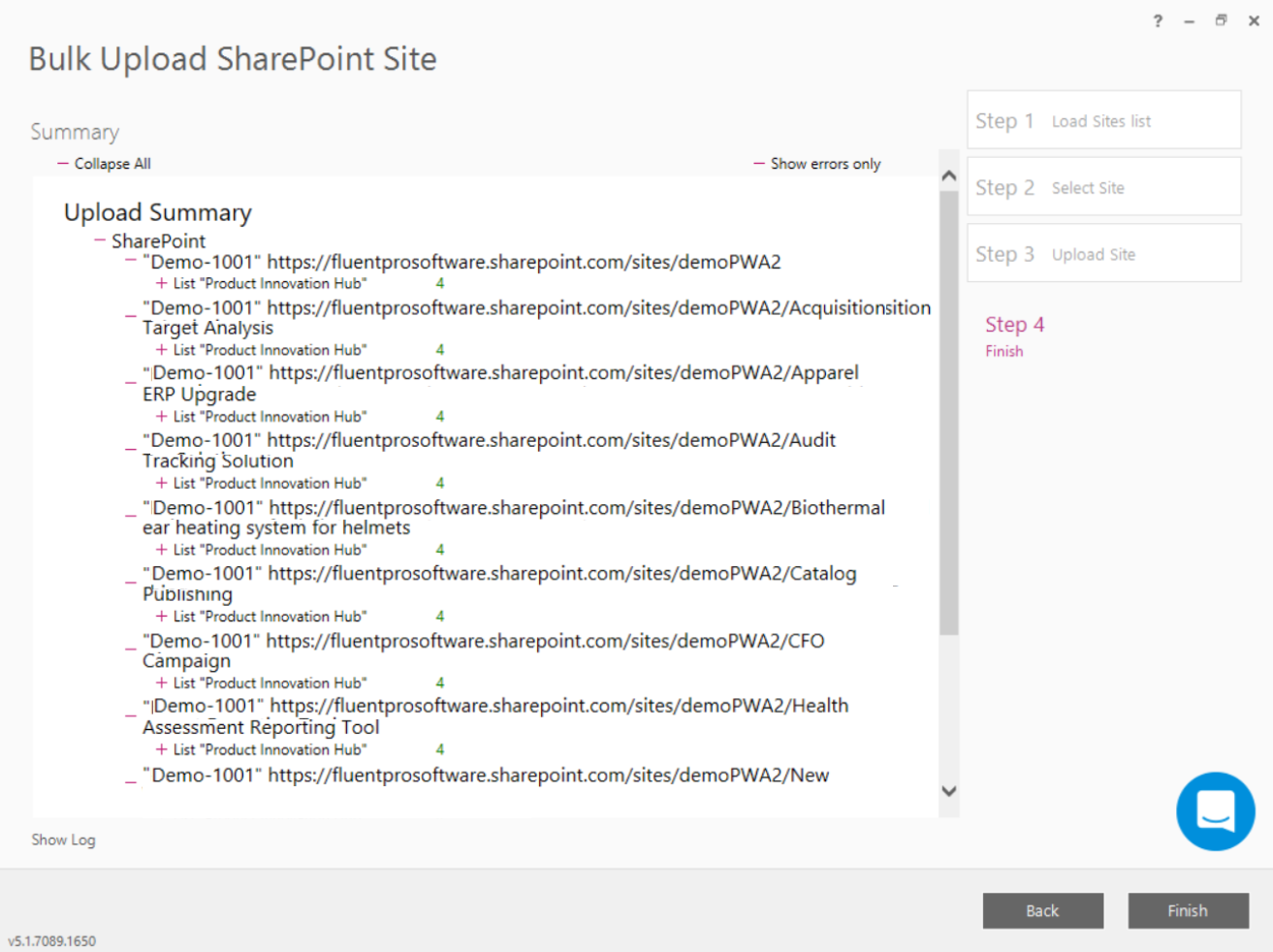
Task: Expand the list under Audit Tracking Solution
Action: [x=162, y=483]
